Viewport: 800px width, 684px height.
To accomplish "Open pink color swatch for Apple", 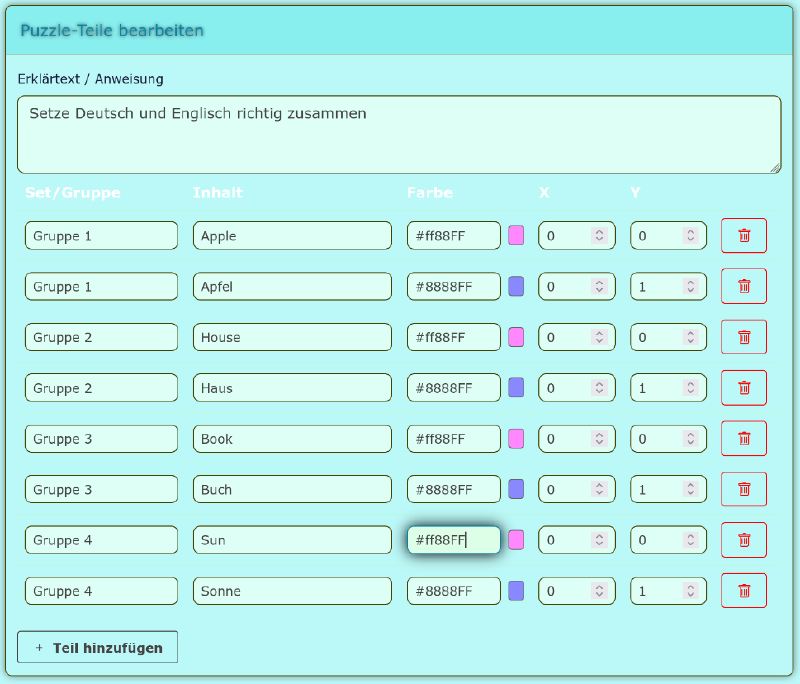I will pyautogui.click(x=516, y=236).
